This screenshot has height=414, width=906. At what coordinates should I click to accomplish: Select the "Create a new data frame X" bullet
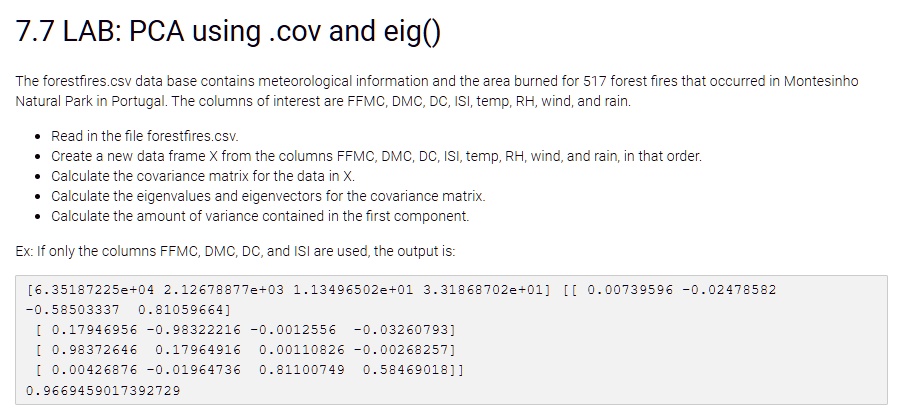point(376,156)
